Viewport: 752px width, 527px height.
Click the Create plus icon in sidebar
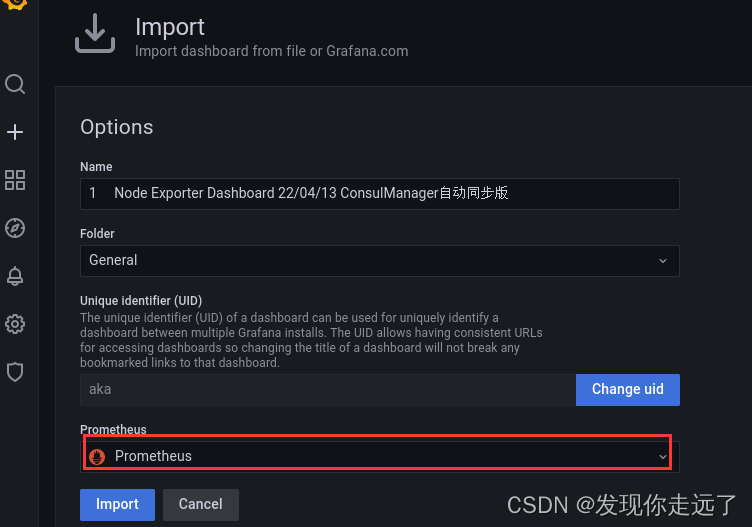pyautogui.click(x=15, y=132)
